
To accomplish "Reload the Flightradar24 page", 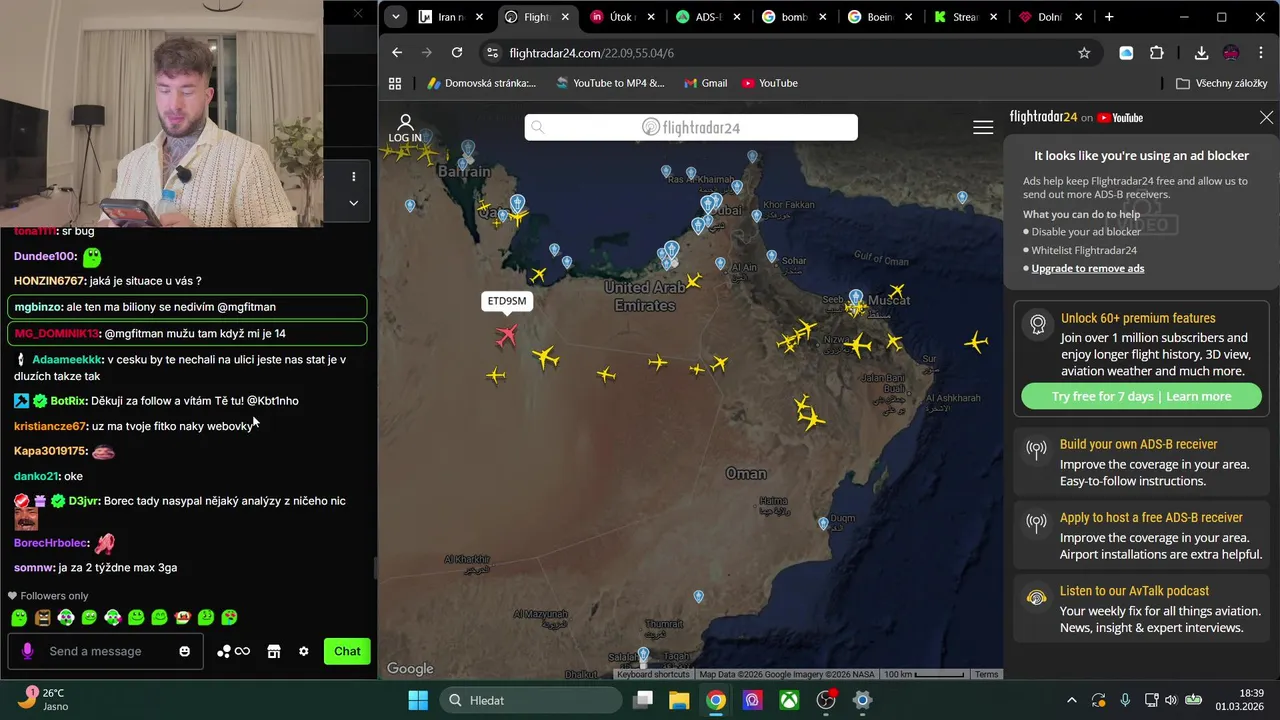I will click(457, 53).
